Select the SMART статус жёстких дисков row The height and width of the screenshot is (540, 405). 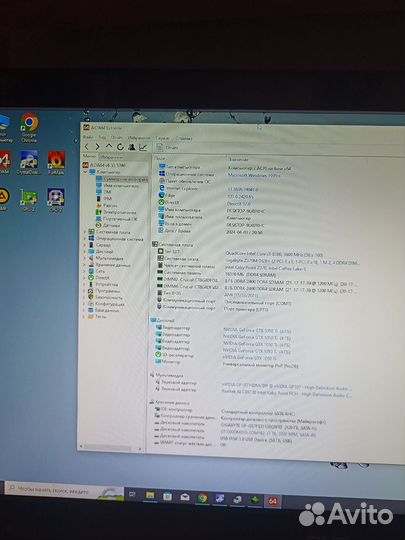tap(190, 444)
